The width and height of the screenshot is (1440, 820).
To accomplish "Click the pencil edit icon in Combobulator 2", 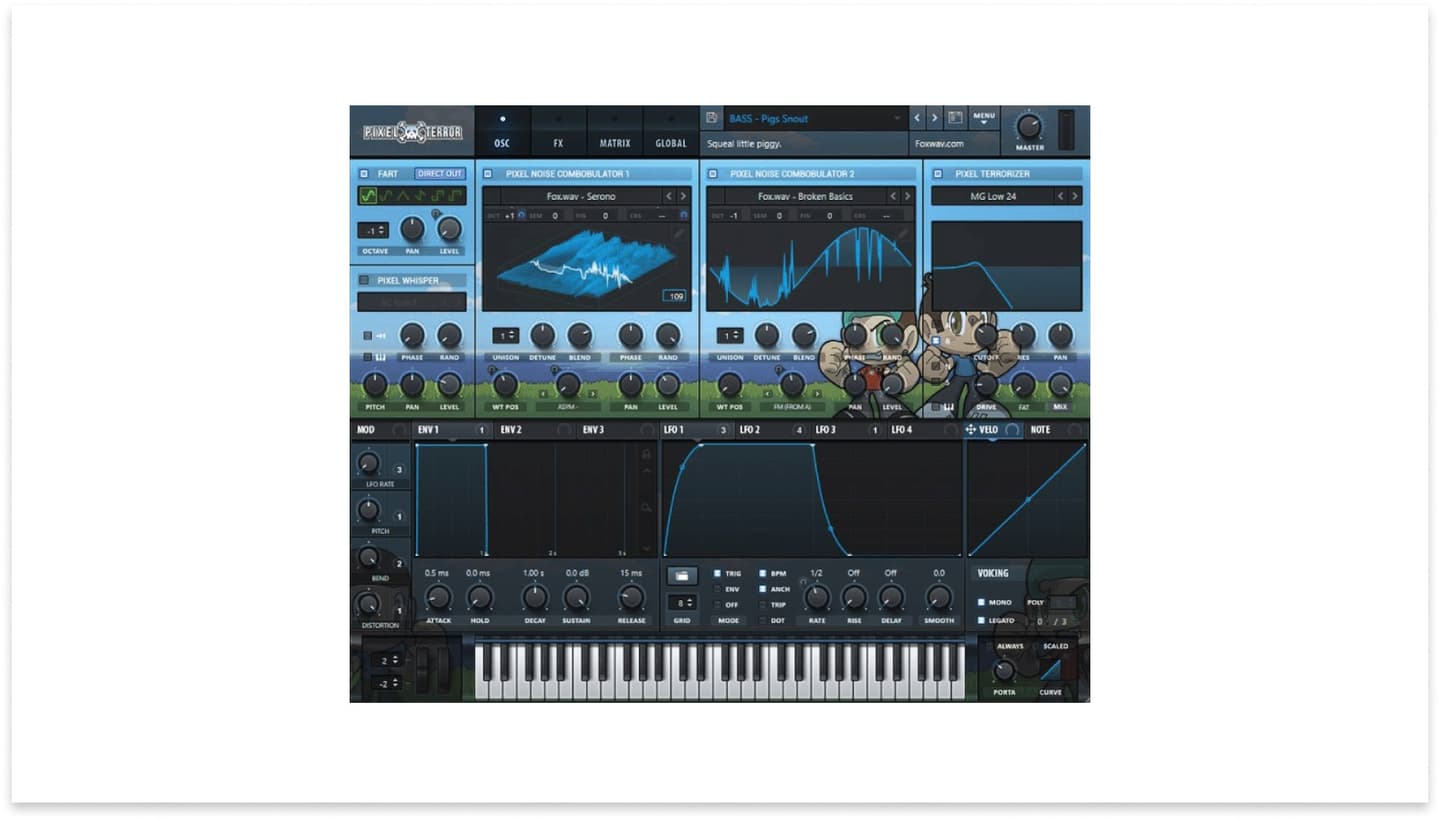I will pyautogui.click(x=903, y=232).
